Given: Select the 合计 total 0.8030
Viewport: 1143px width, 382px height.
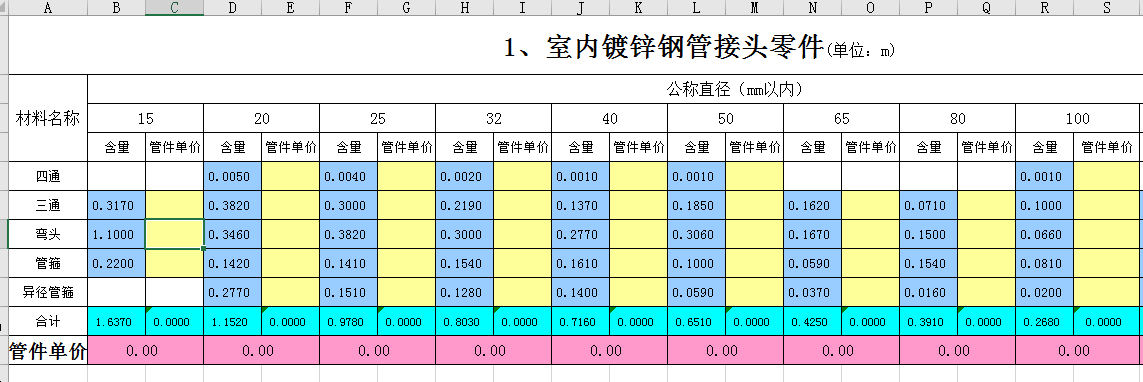Looking at the screenshot, I should coord(464,321).
